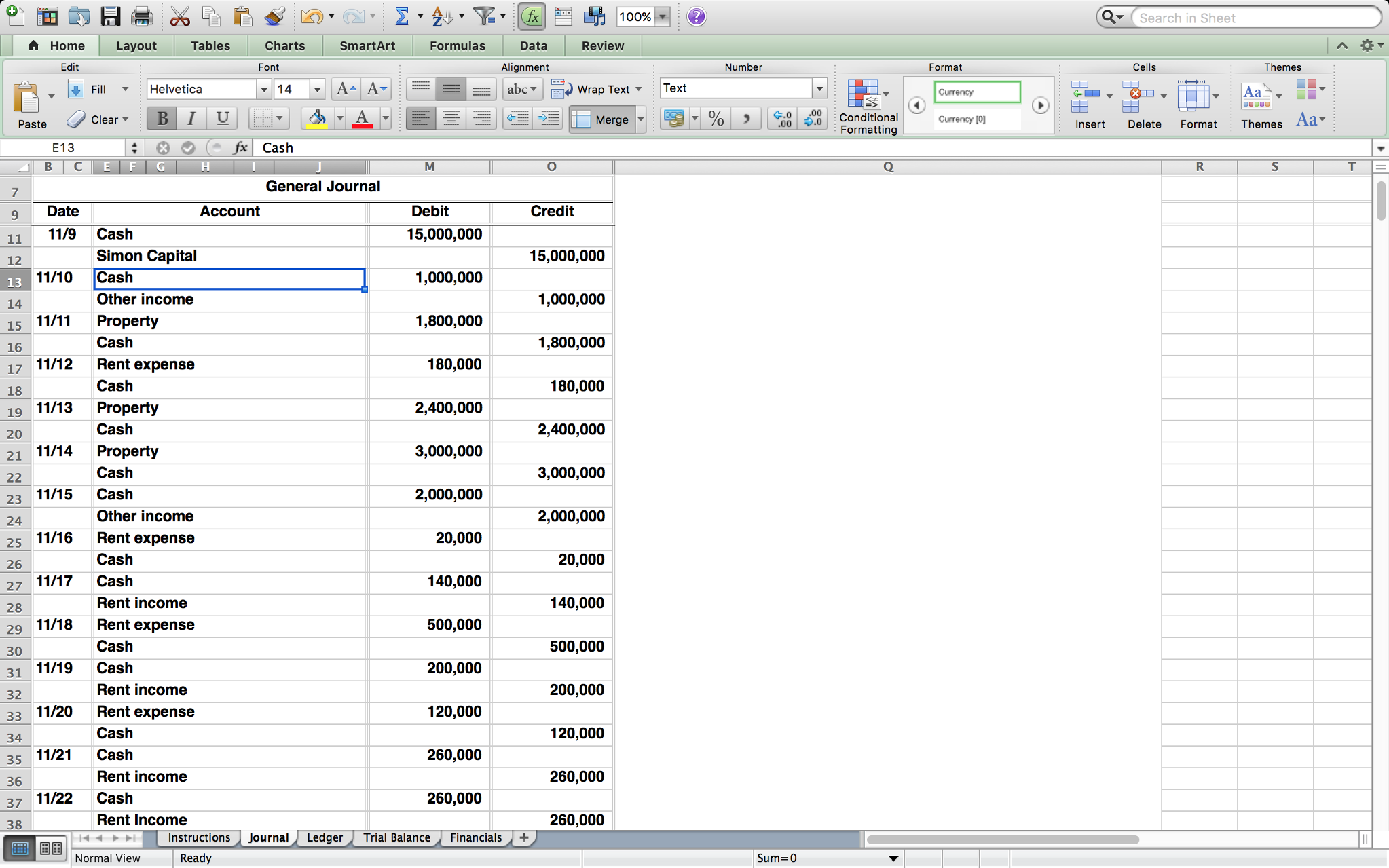This screenshot has height=868, width=1389.
Task: Click the red font color button
Action: pos(363,119)
